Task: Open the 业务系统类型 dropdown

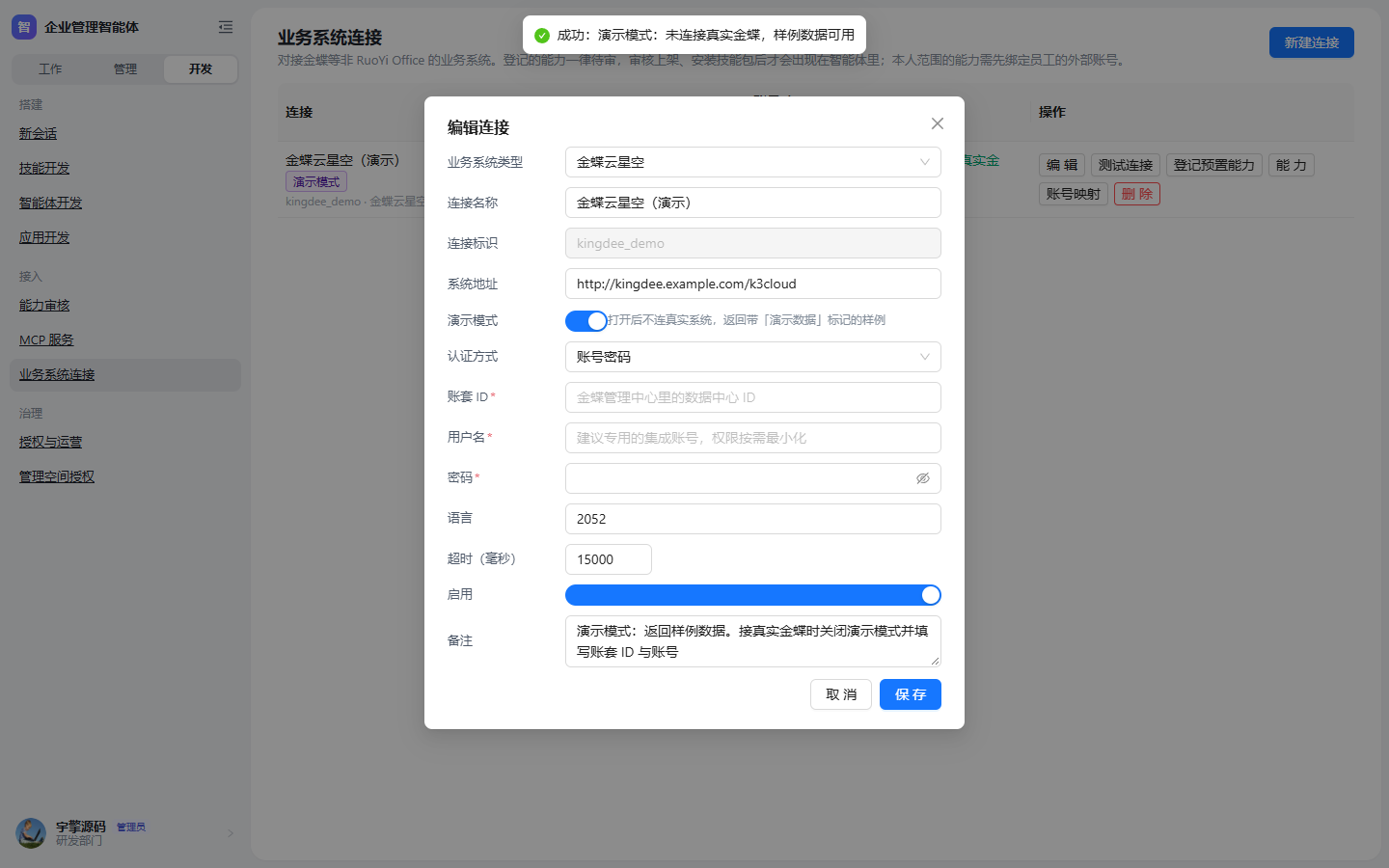Action: tap(753, 162)
